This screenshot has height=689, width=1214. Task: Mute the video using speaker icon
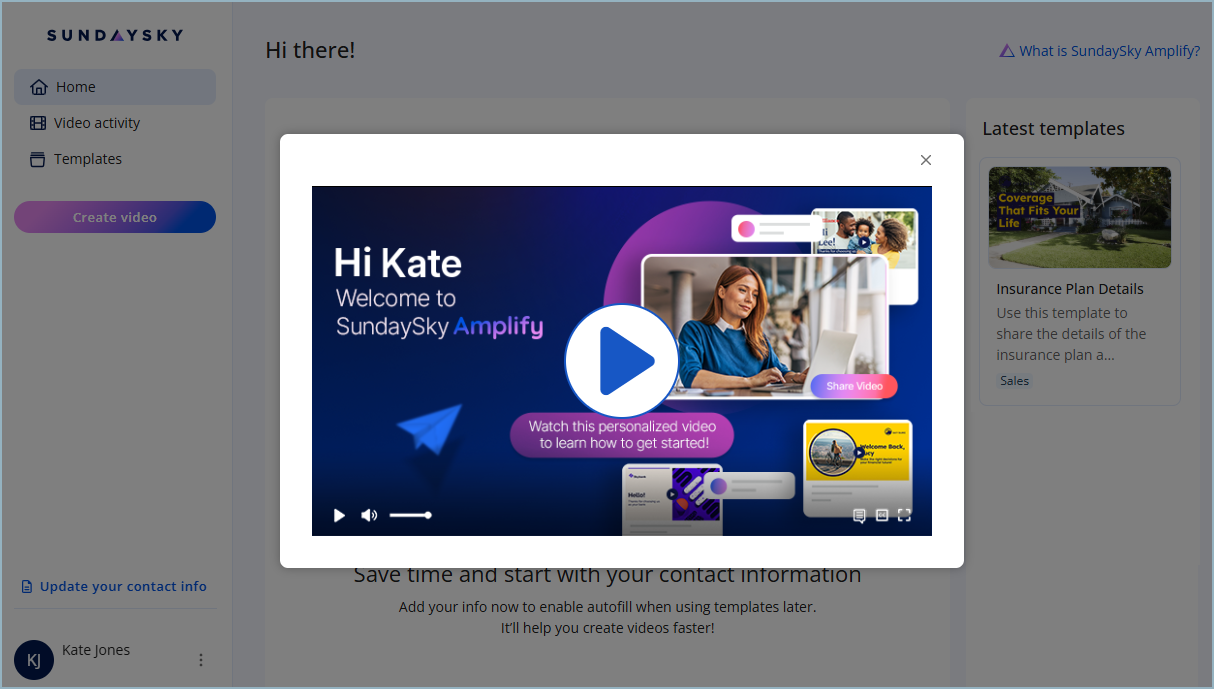[369, 515]
